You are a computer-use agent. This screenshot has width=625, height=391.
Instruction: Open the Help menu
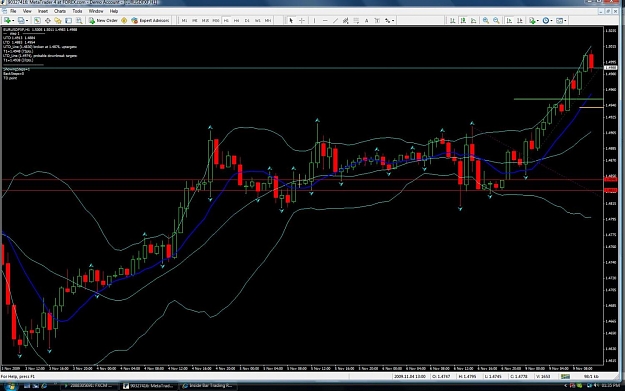coord(114,11)
